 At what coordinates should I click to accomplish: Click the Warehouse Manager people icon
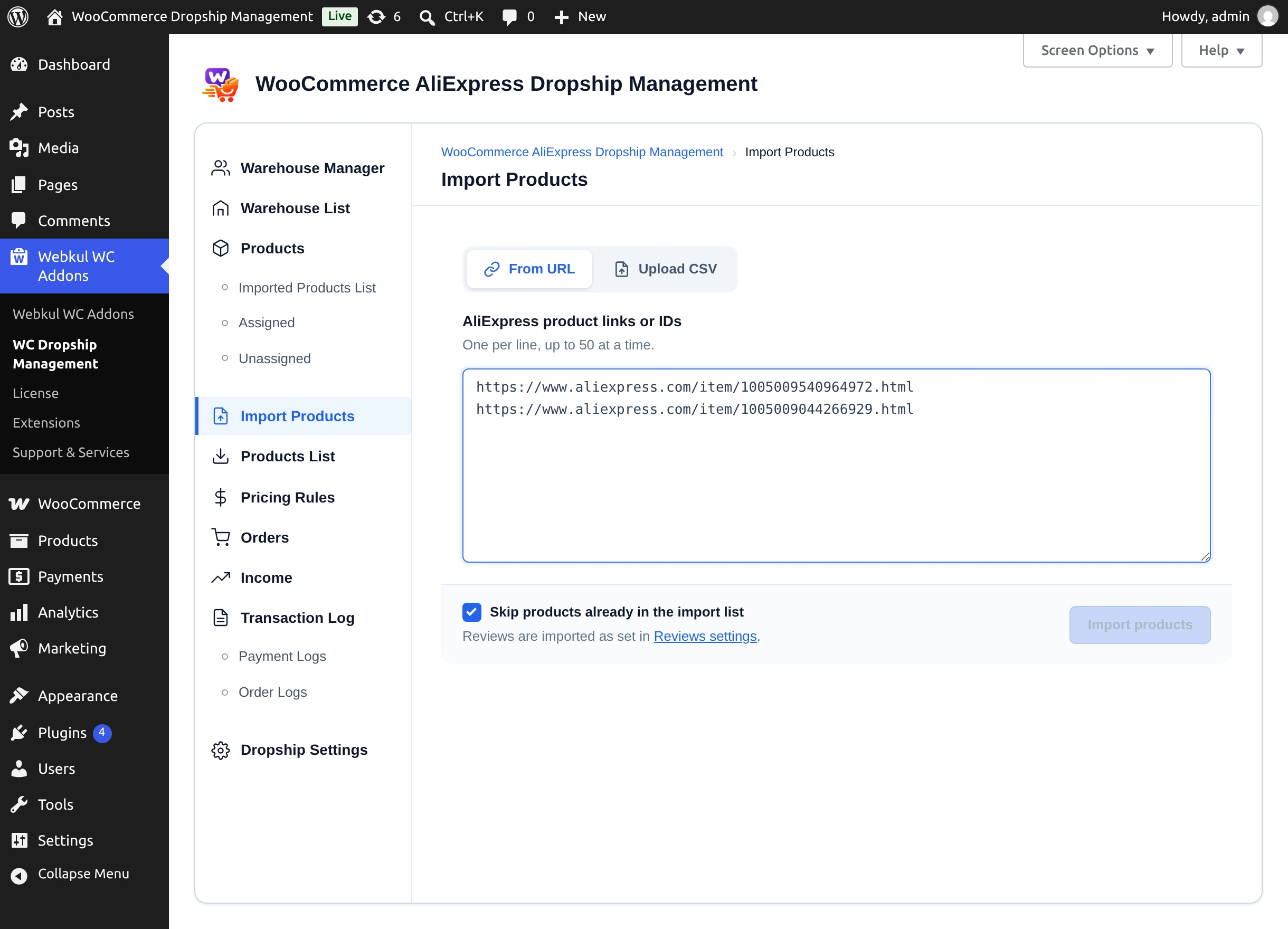point(220,168)
